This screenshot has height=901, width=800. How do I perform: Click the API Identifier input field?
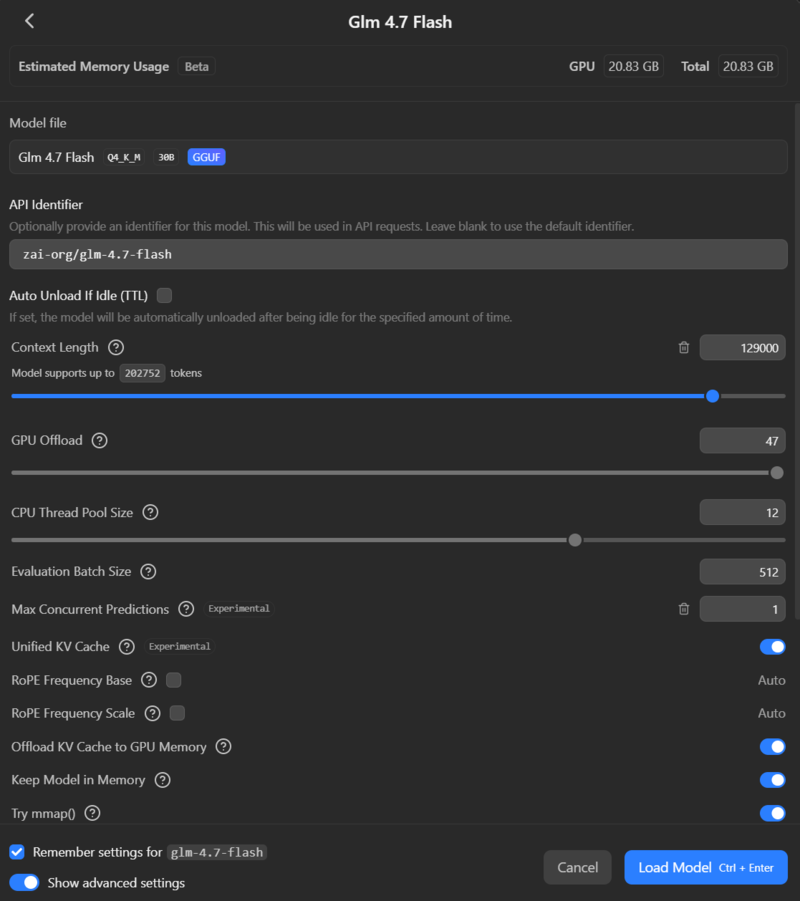click(398, 254)
